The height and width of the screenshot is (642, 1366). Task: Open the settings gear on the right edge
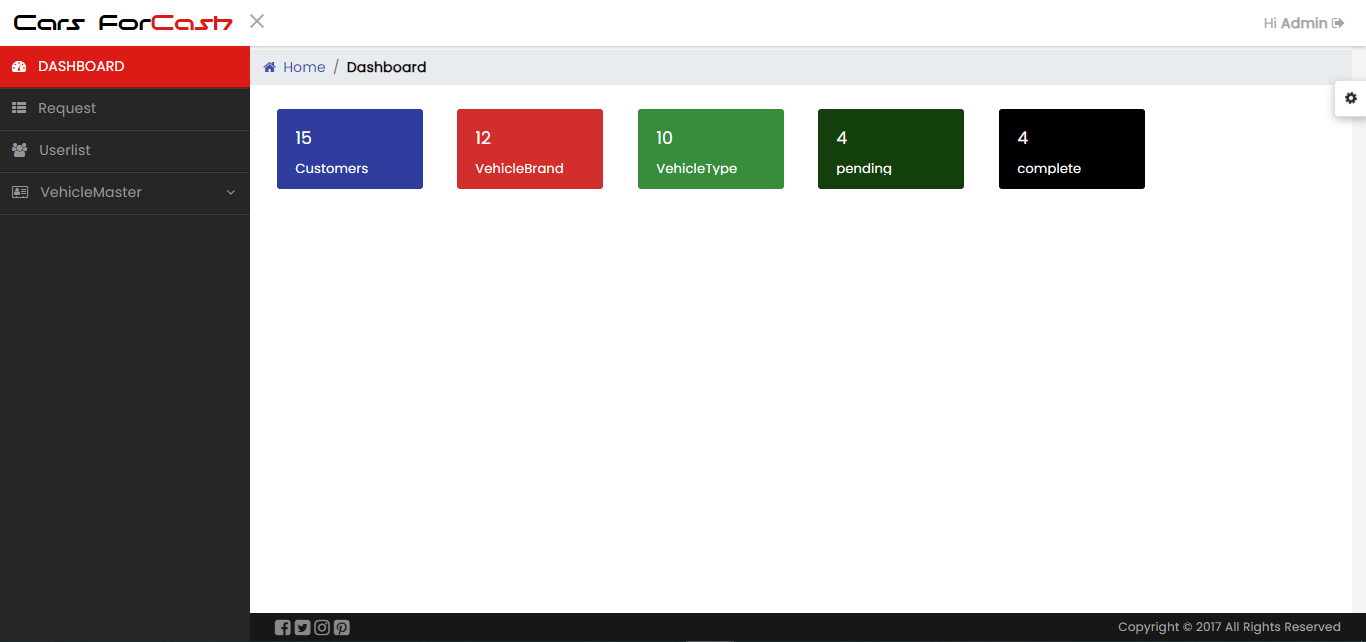pyautogui.click(x=1351, y=98)
